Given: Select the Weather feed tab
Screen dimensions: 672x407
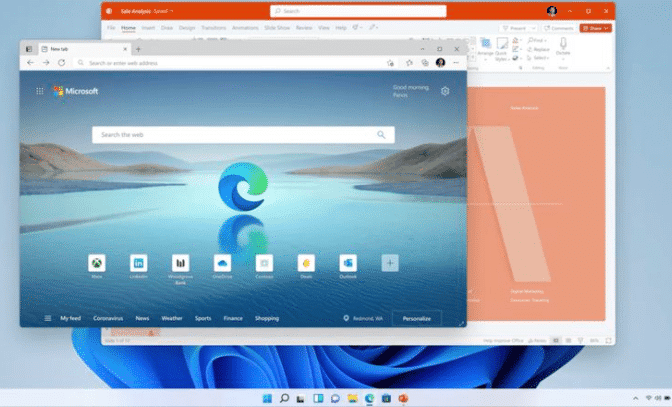Looking at the screenshot, I should coord(172,318).
